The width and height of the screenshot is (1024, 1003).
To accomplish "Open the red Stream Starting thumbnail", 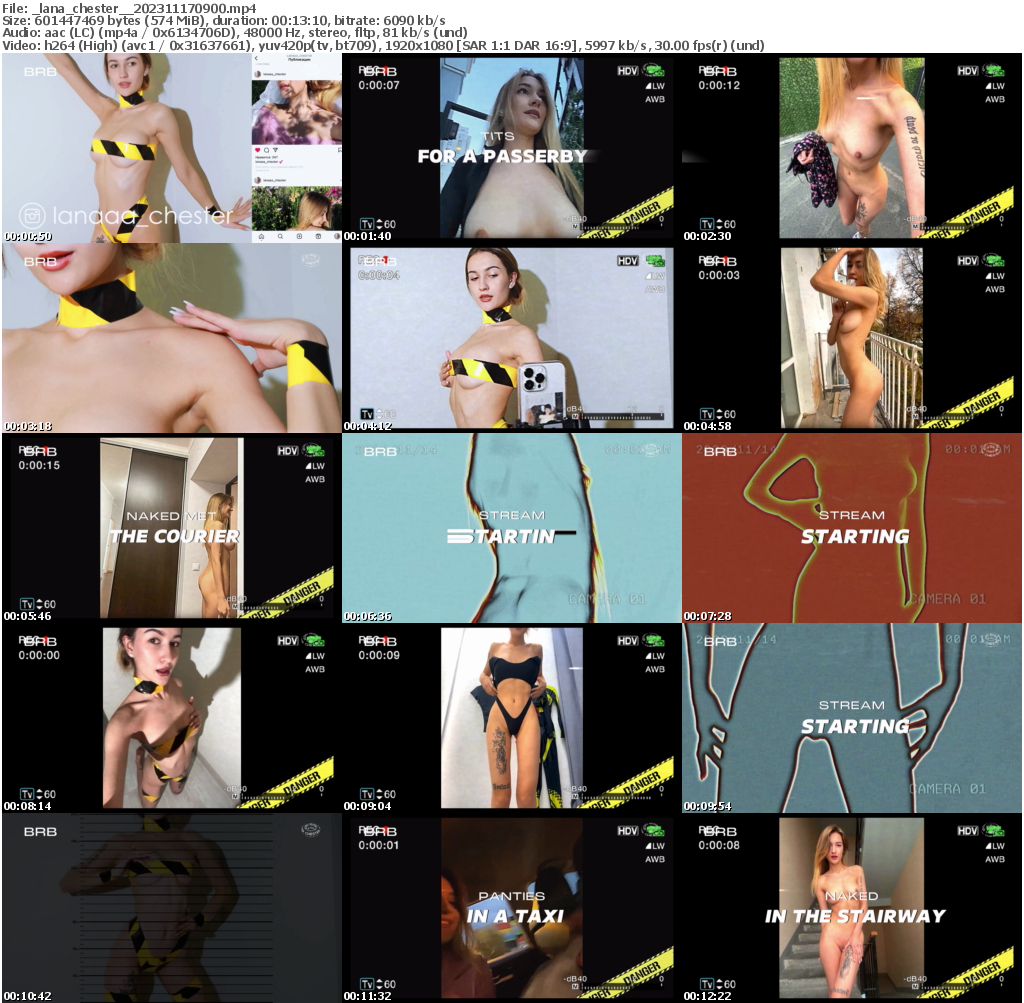I will click(x=851, y=527).
